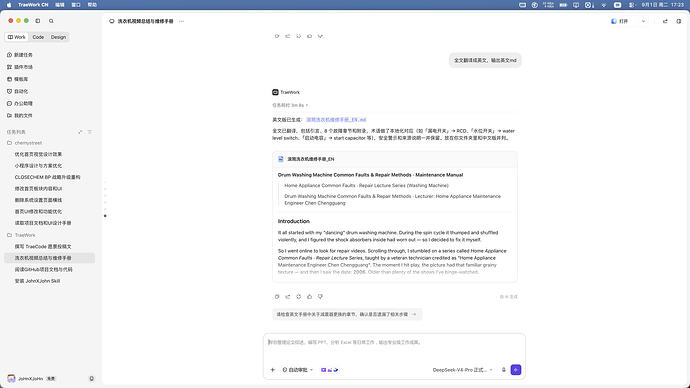
Task: Share the response with the lower share icon
Action: [288, 297]
